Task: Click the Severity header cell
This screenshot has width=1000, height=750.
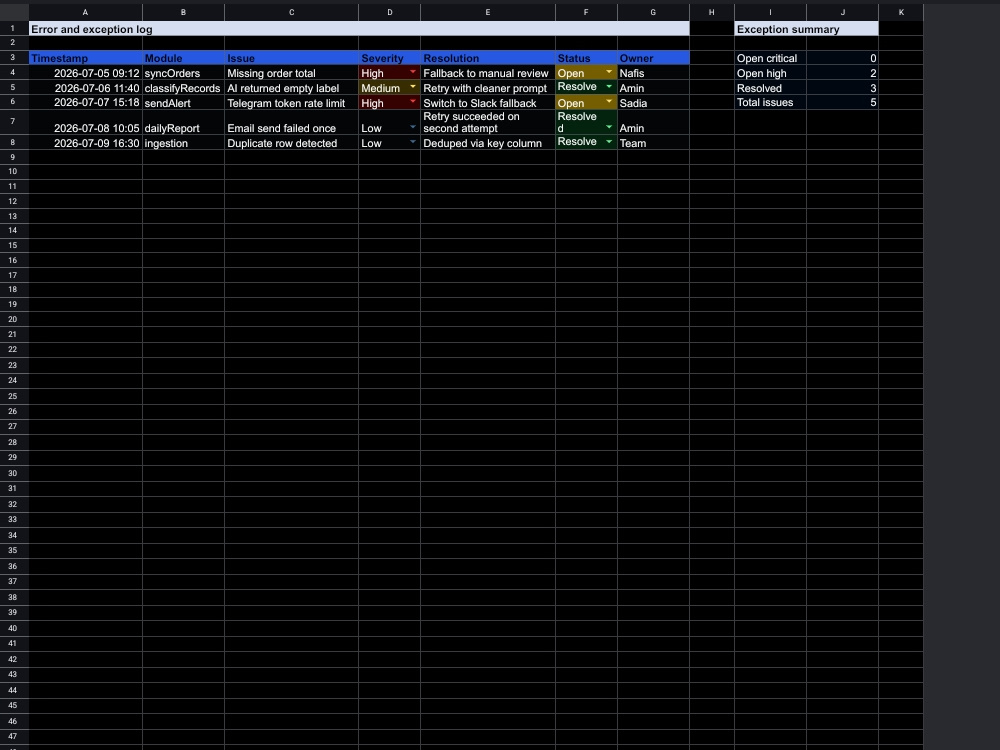Action: click(x=390, y=57)
